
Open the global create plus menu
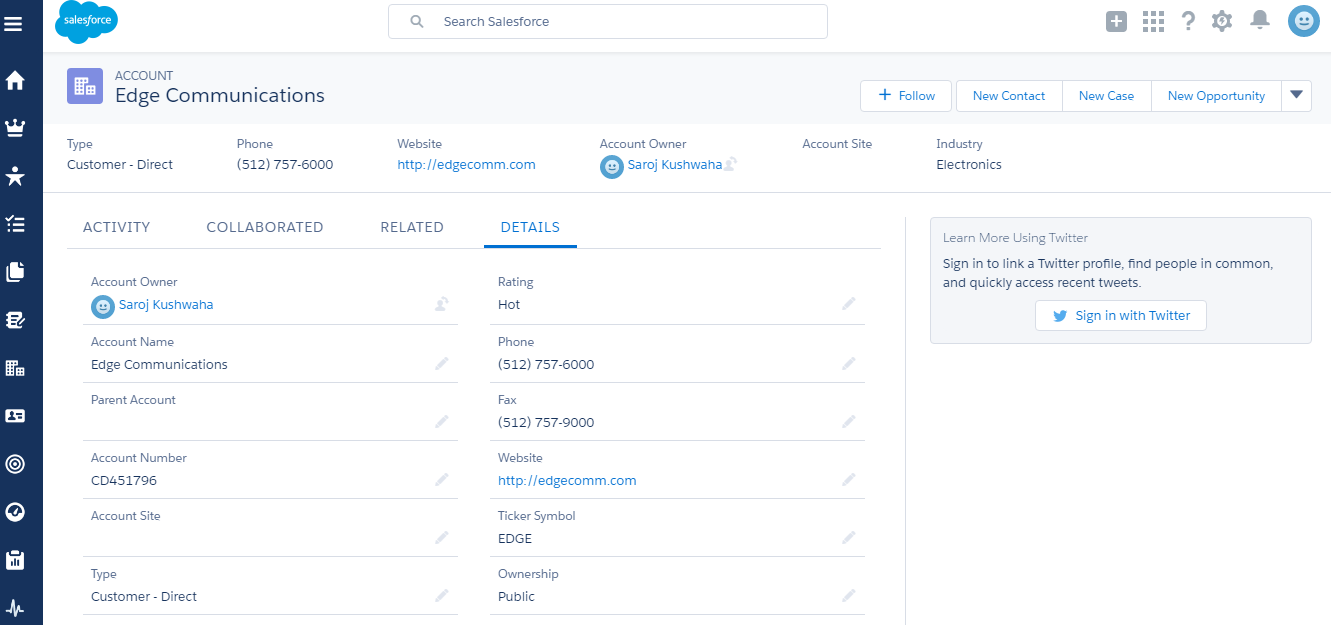pos(1116,21)
